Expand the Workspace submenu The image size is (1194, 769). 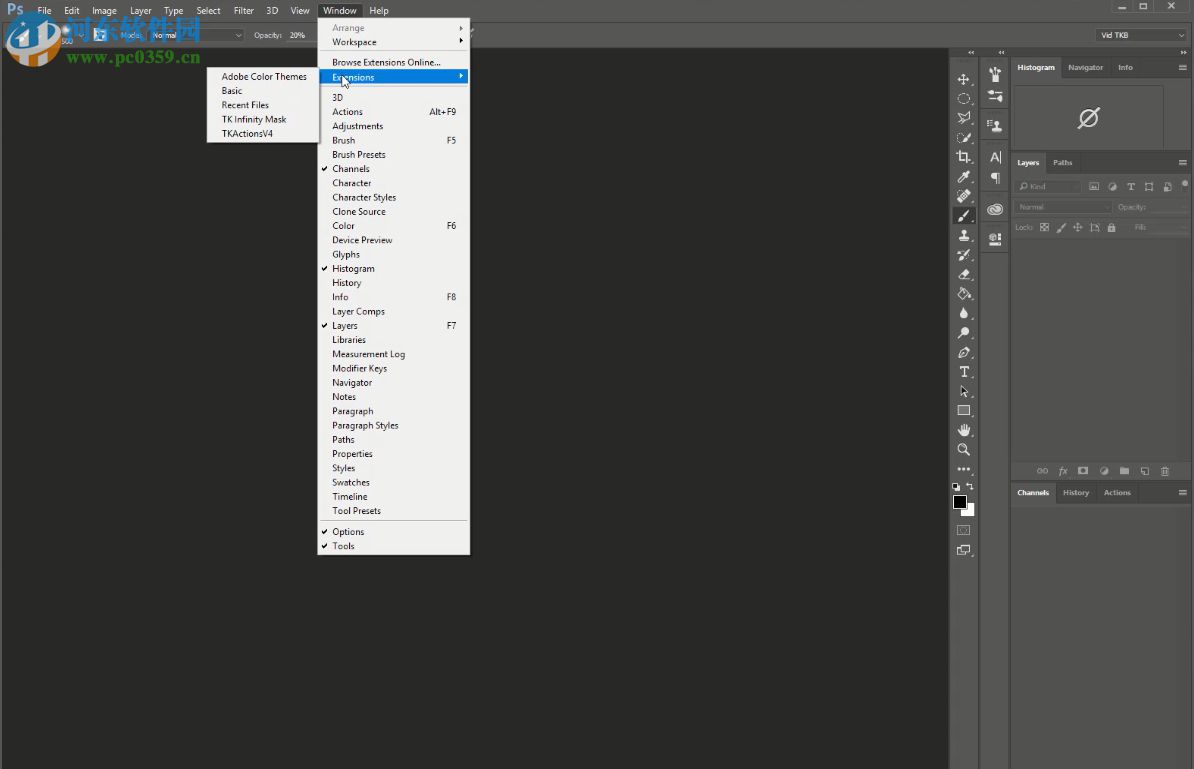(x=355, y=42)
